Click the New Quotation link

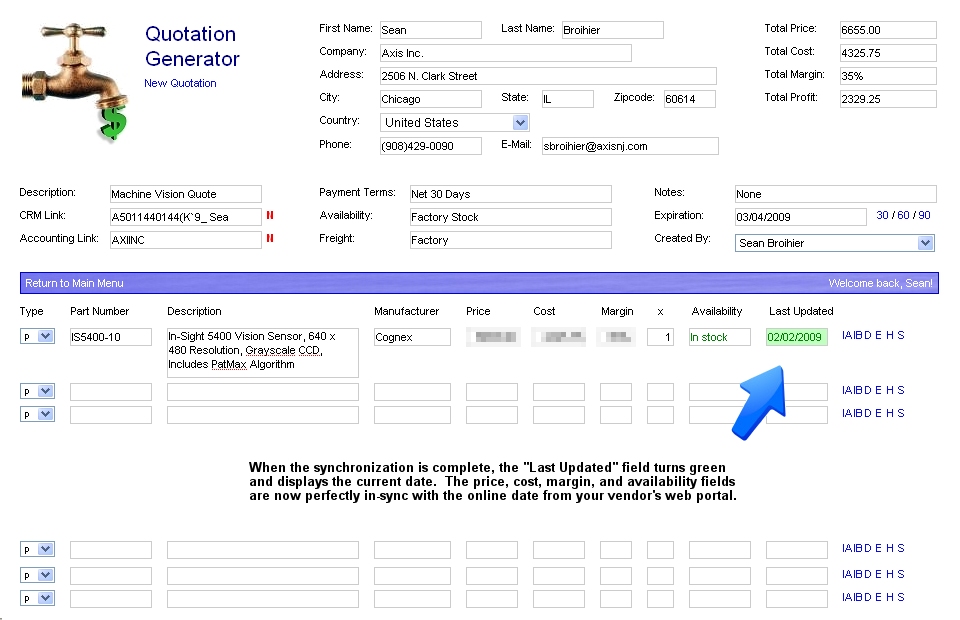(180, 83)
